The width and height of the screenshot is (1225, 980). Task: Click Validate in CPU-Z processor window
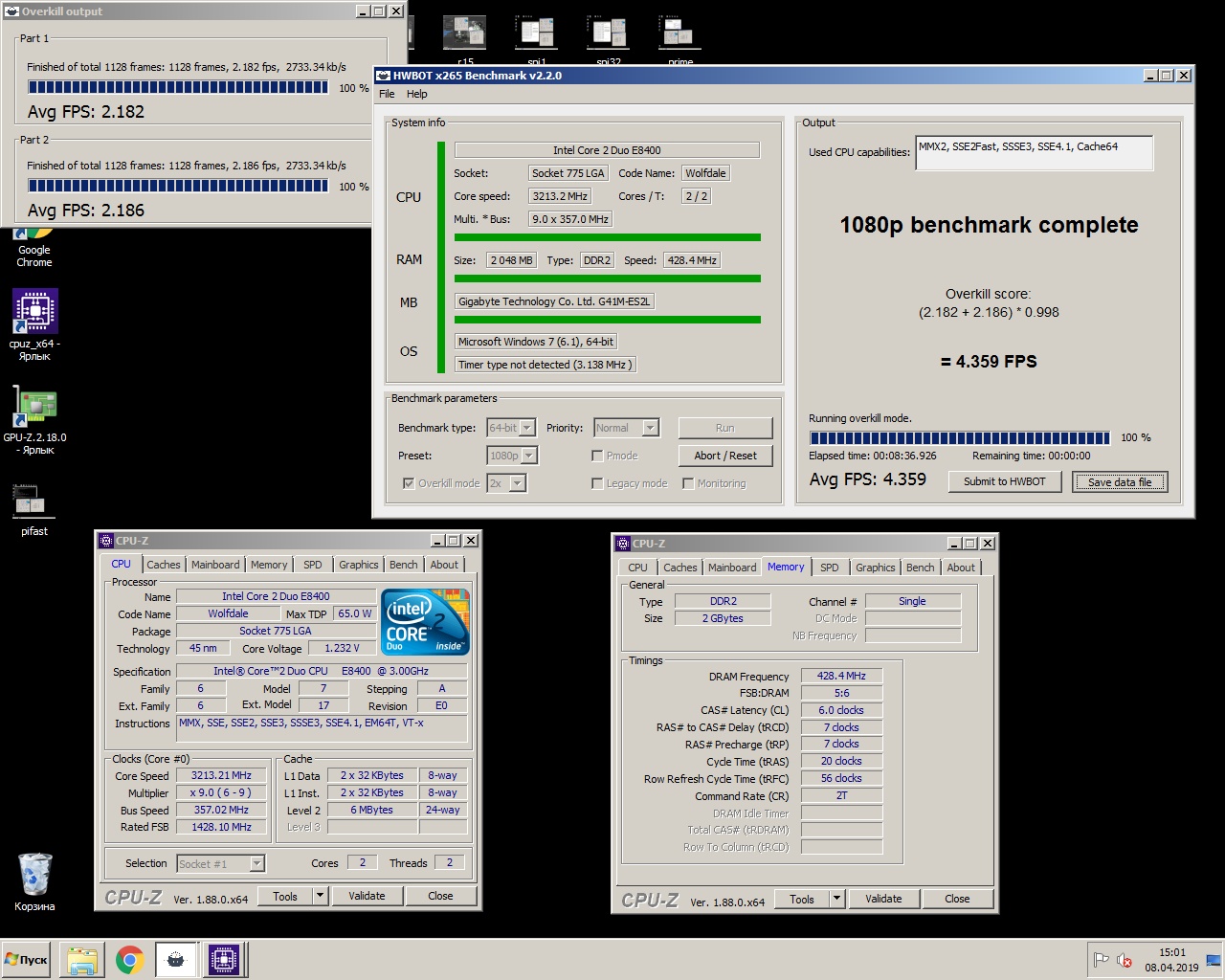[367, 896]
